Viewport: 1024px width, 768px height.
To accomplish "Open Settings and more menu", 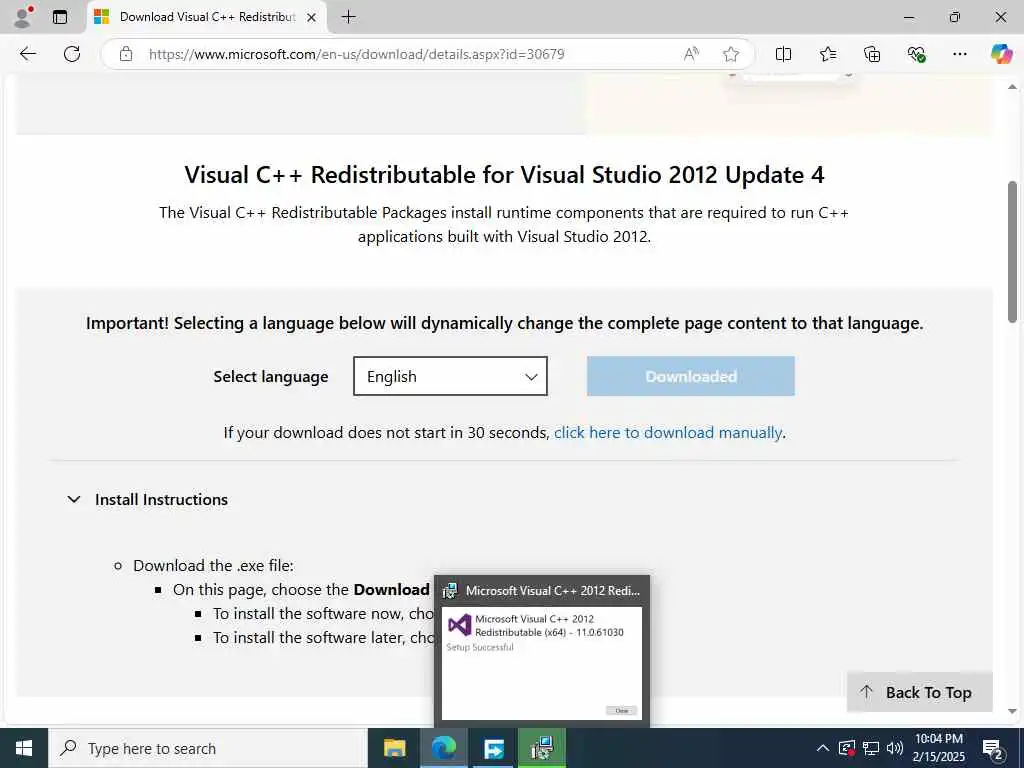I will pyautogui.click(x=959, y=54).
